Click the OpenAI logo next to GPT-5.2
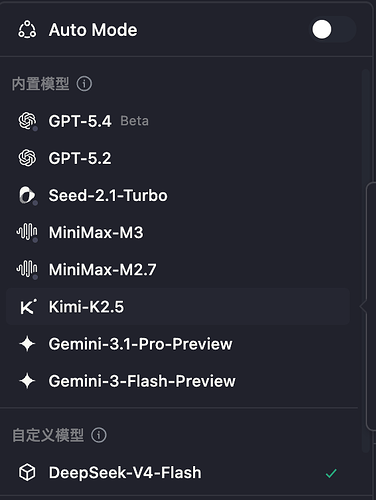Viewport: 376px width, 500px height. coord(27,158)
